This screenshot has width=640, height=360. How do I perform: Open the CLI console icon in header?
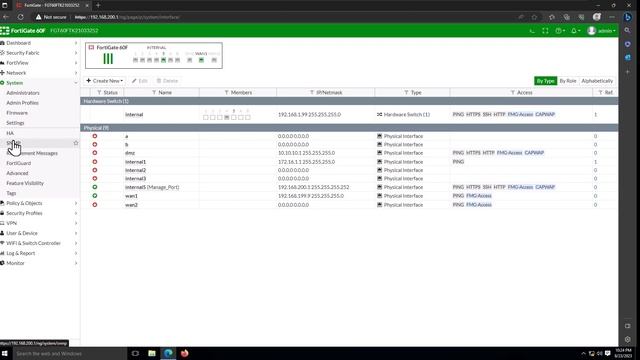point(531,31)
